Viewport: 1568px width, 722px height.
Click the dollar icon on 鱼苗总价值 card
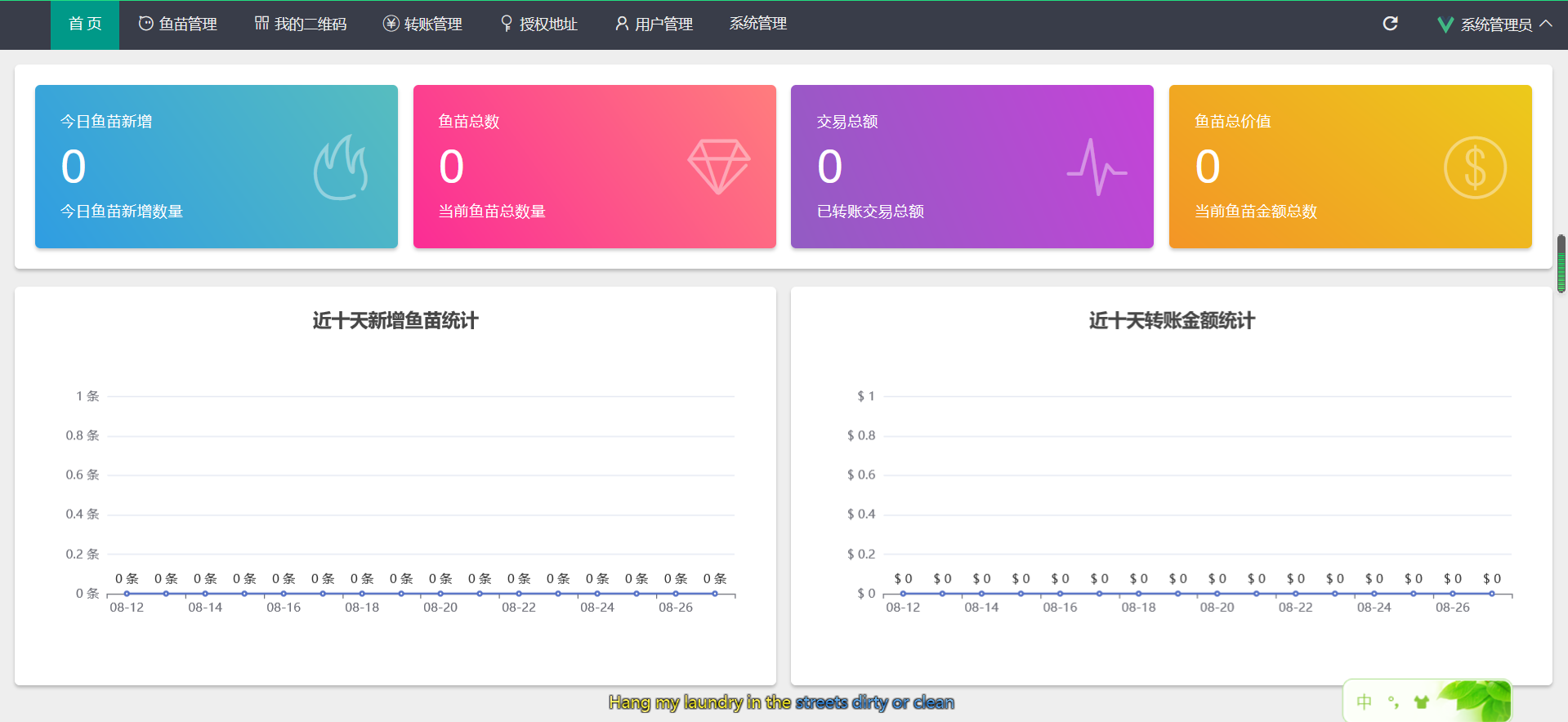tap(1475, 167)
